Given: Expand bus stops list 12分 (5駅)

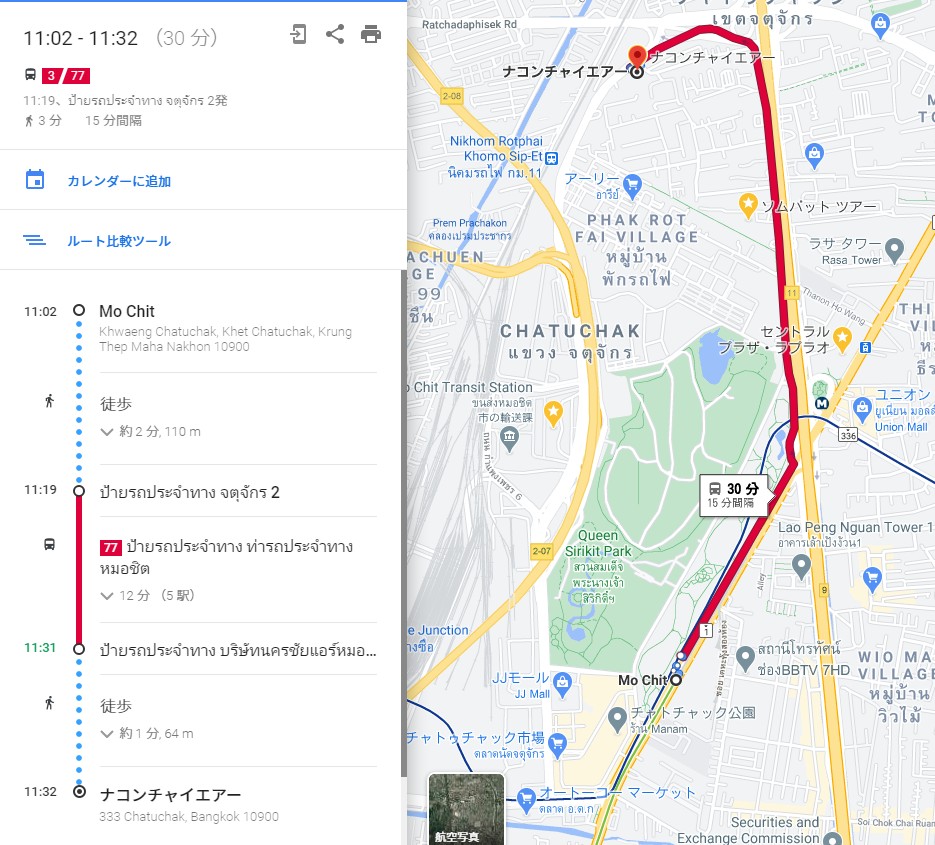Looking at the screenshot, I should point(147,595).
